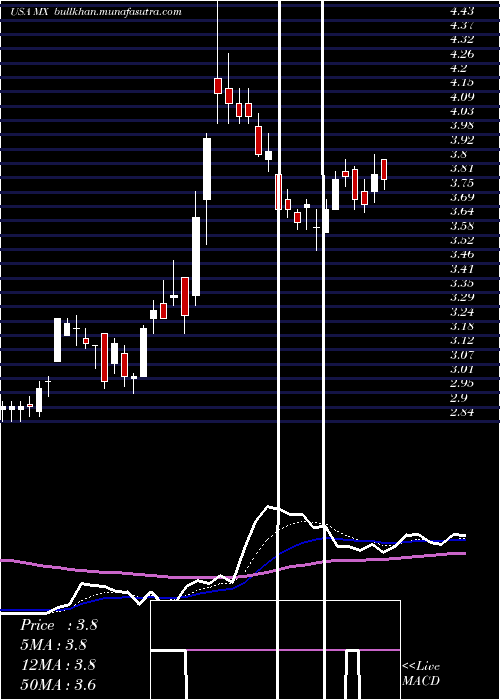
Task: Select the 3.64 price axis label
Action: coord(462,212)
